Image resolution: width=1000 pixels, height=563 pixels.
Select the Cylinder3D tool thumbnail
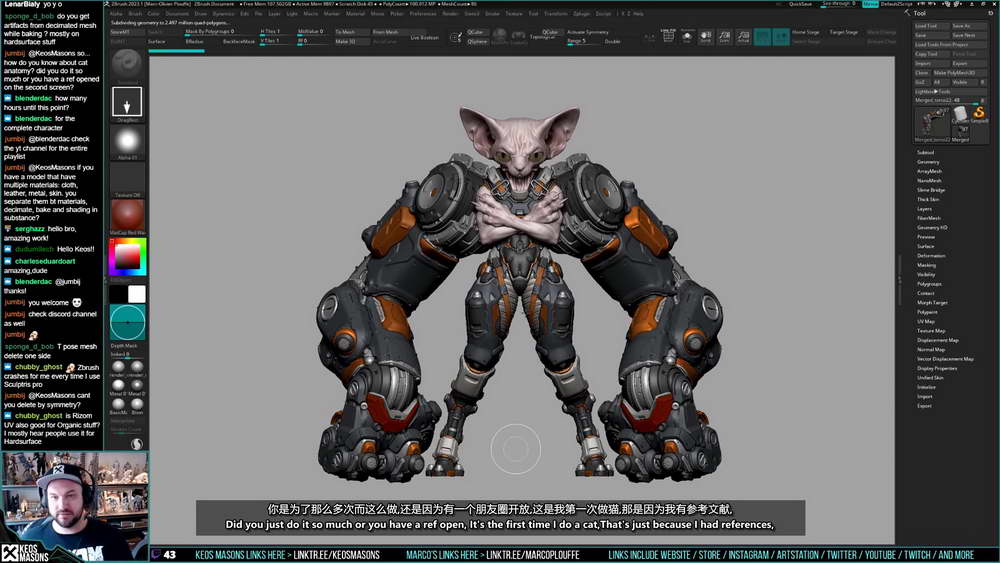(961, 113)
